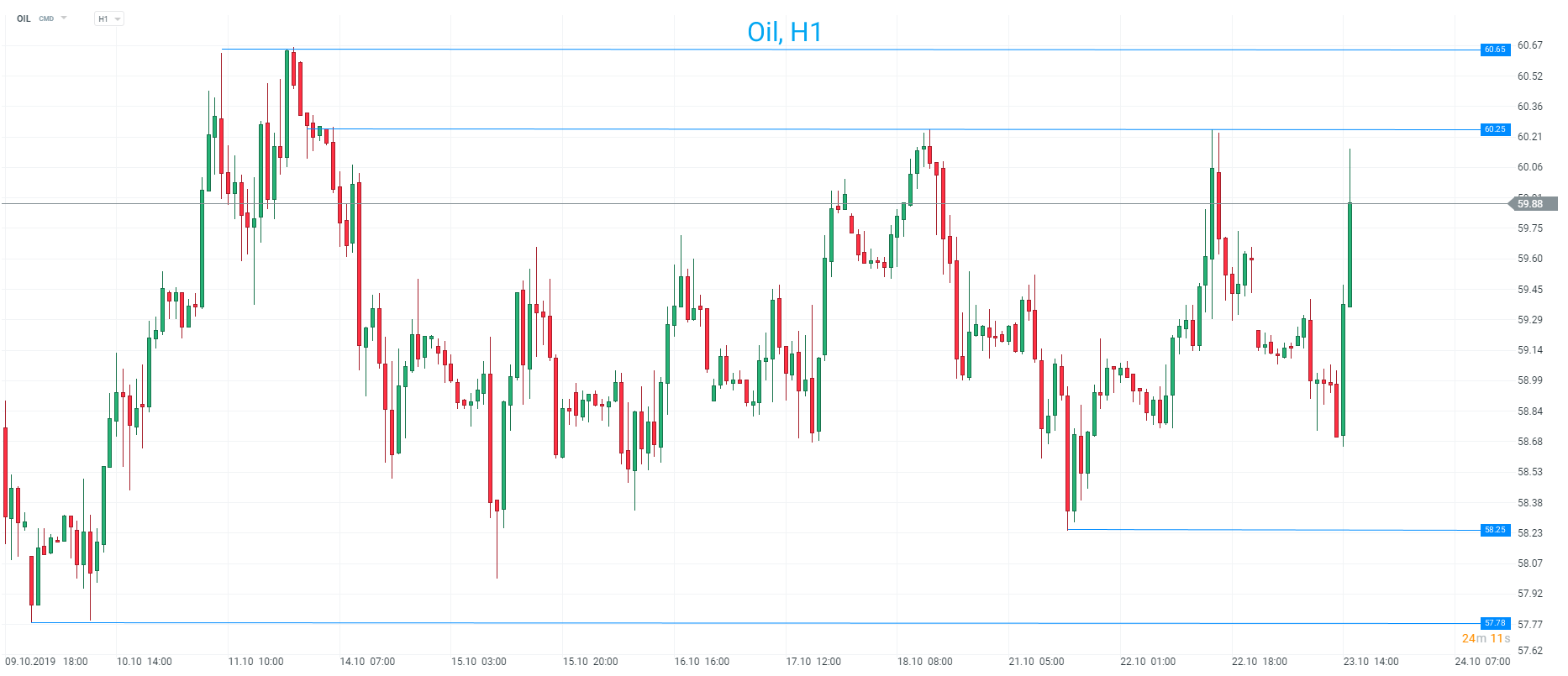The width and height of the screenshot is (1568, 676).
Task: Click the 24.10 07:00 time label
Action: (x=1482, y=661)
